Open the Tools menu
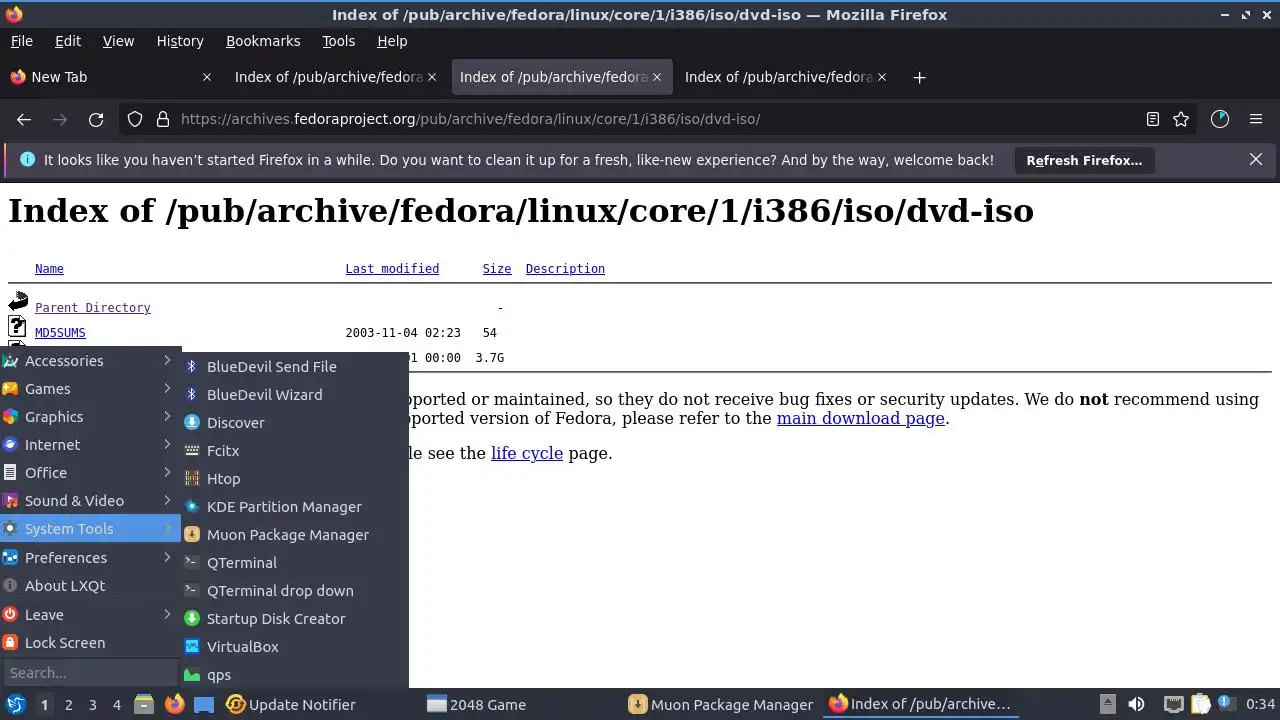 [x=338, y=41]
